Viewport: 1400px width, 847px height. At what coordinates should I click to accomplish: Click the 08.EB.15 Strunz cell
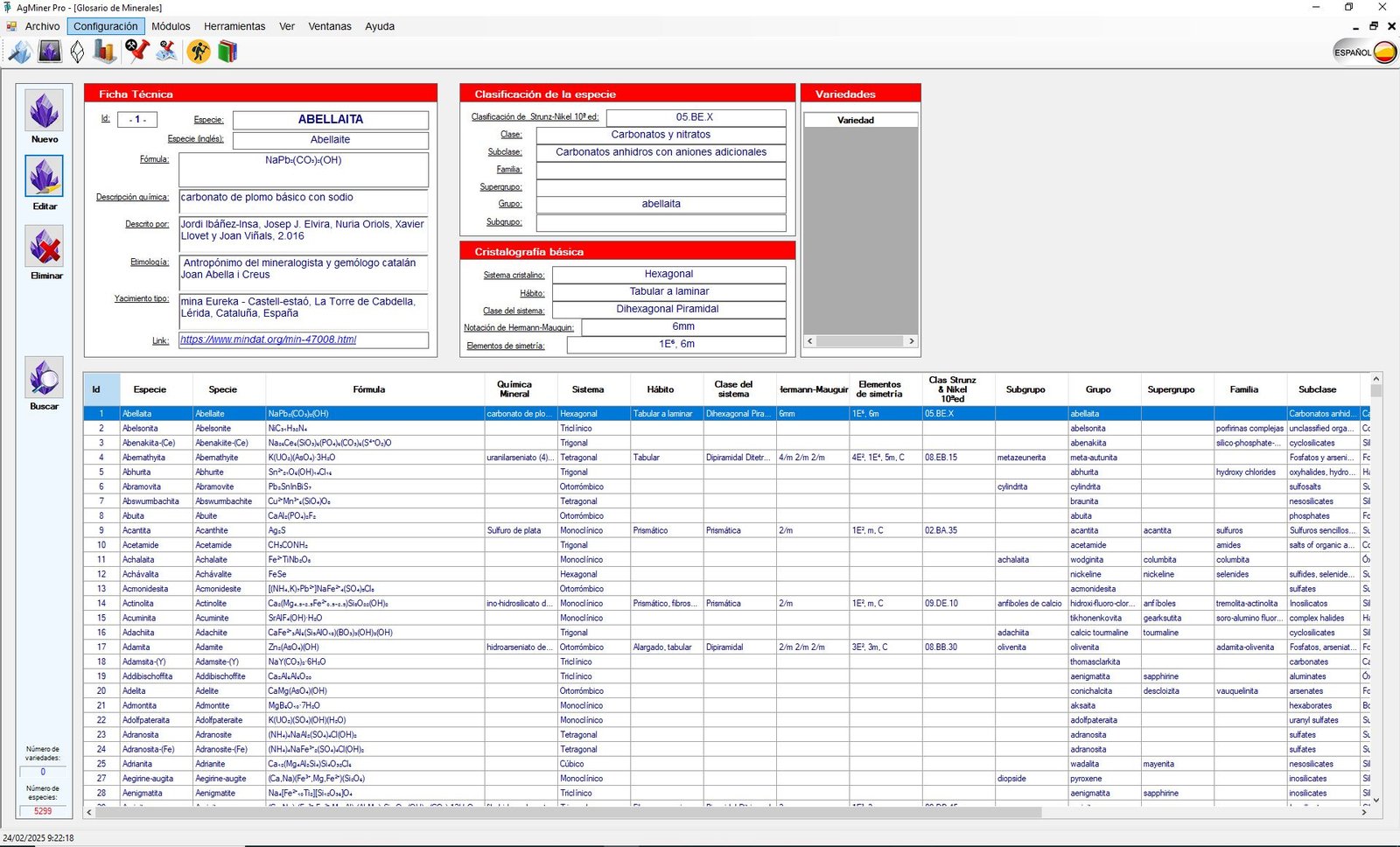(959, 458)
